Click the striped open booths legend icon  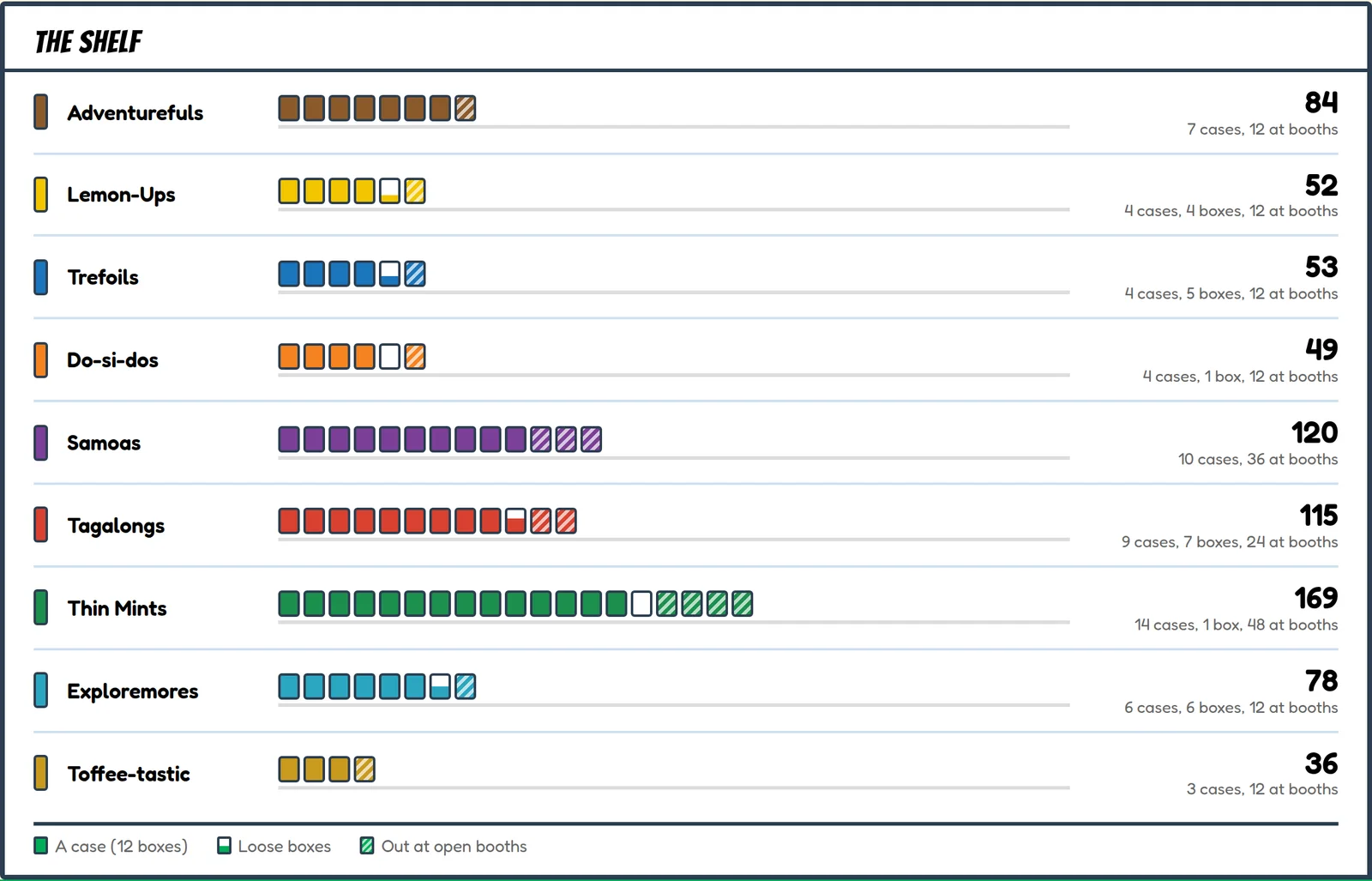click(367, 846)
